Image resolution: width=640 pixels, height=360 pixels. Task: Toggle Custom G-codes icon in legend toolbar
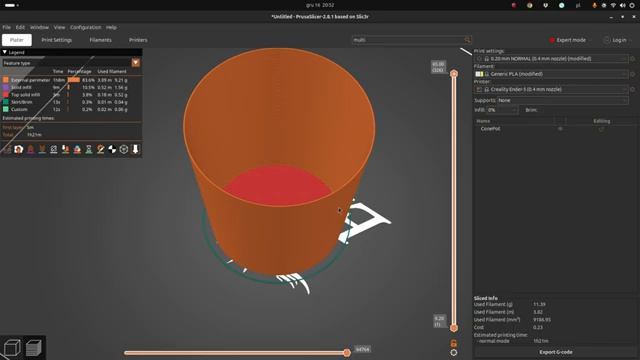click(x=100, y=149)
